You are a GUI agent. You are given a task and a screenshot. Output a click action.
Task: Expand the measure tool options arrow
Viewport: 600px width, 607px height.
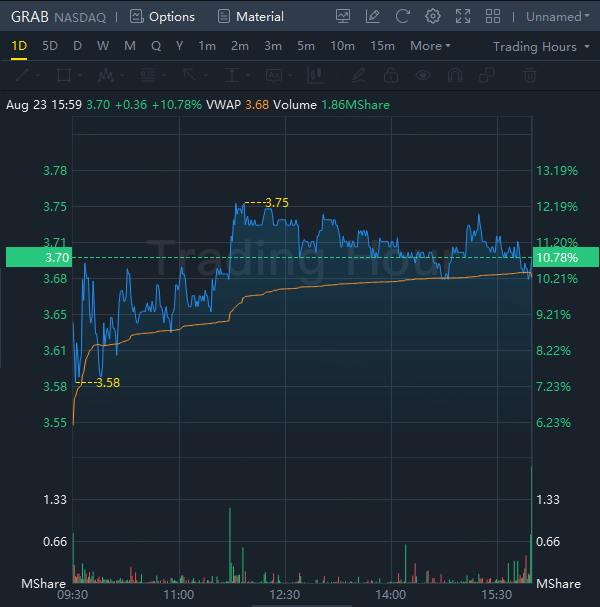pyautogui.click(x=248, y=75)
